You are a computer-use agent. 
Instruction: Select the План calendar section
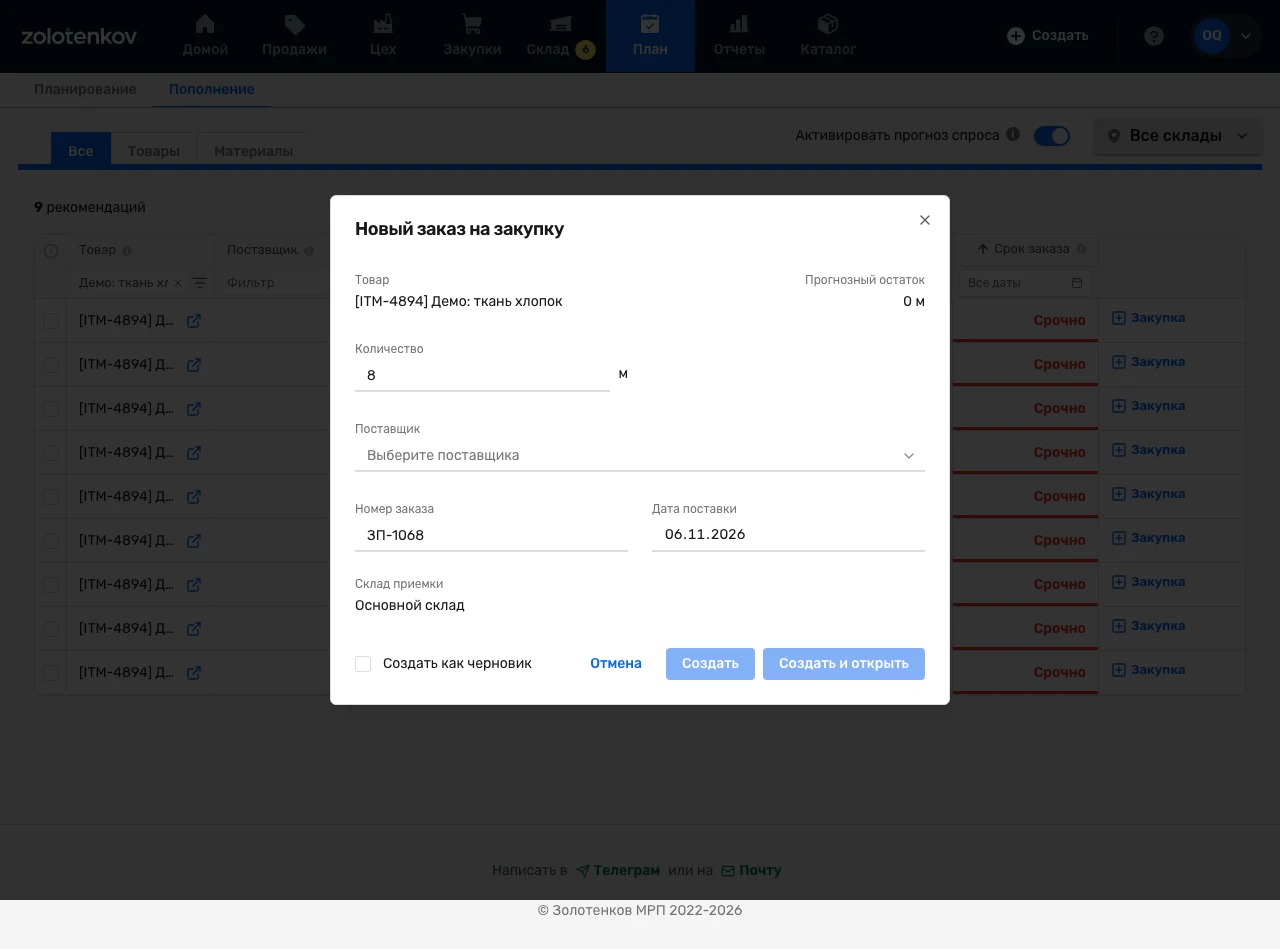(650, 36)
